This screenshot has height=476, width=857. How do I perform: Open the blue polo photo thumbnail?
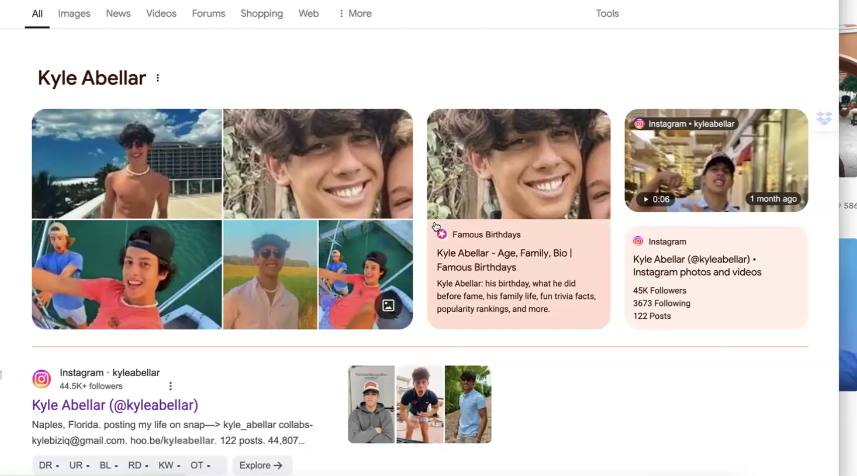(468, 404)
